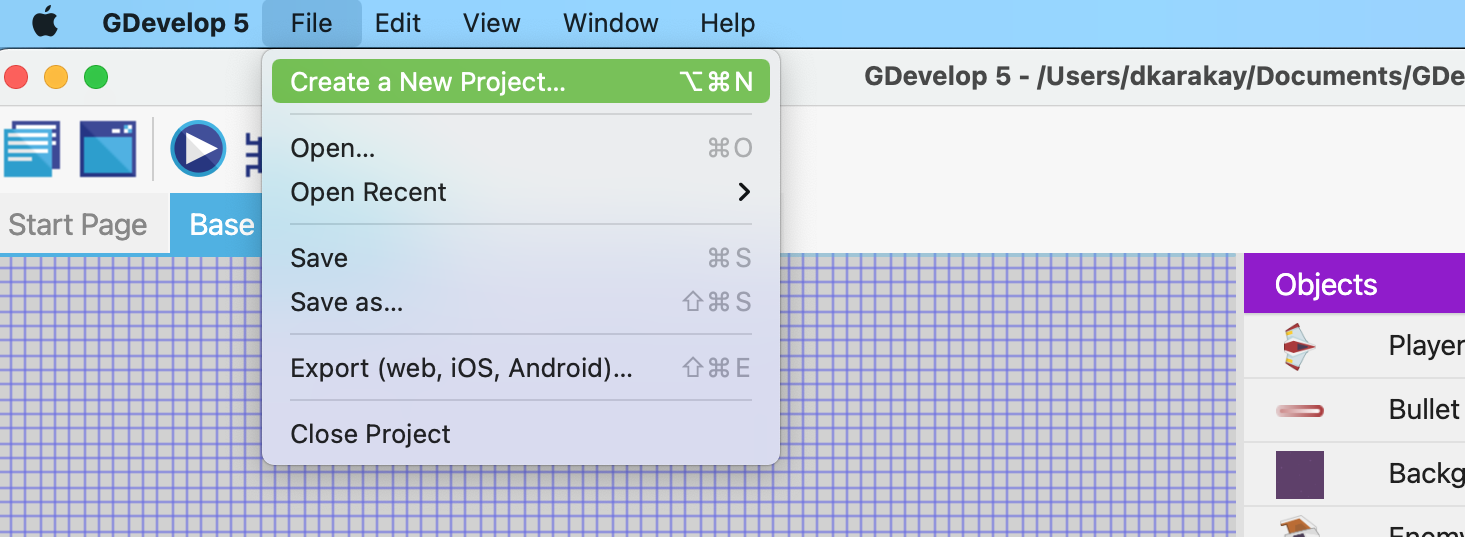Select the Enemy object icon

(1299, 527)
